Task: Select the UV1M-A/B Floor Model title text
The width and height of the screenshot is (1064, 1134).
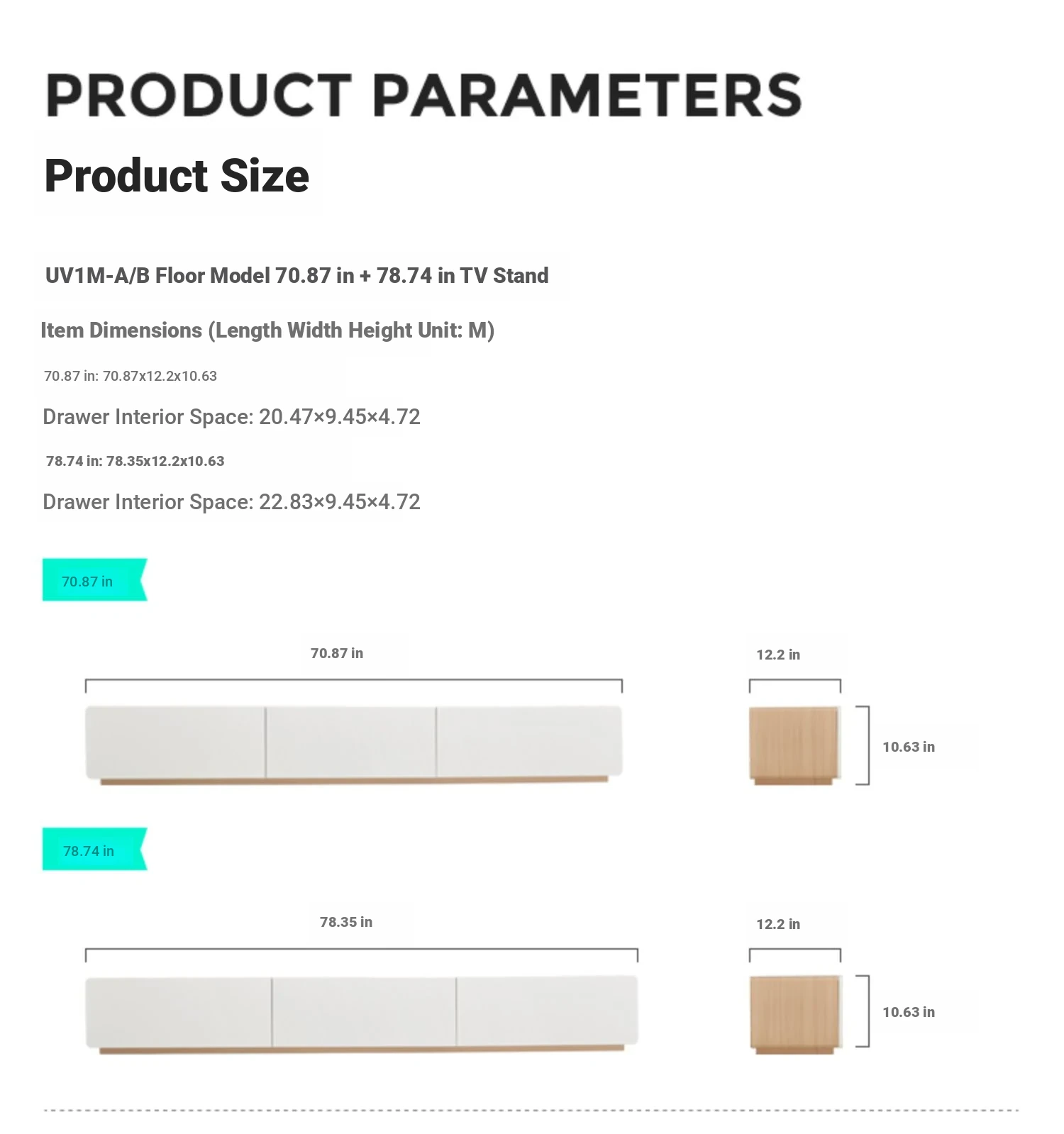Action: point(297,275)
